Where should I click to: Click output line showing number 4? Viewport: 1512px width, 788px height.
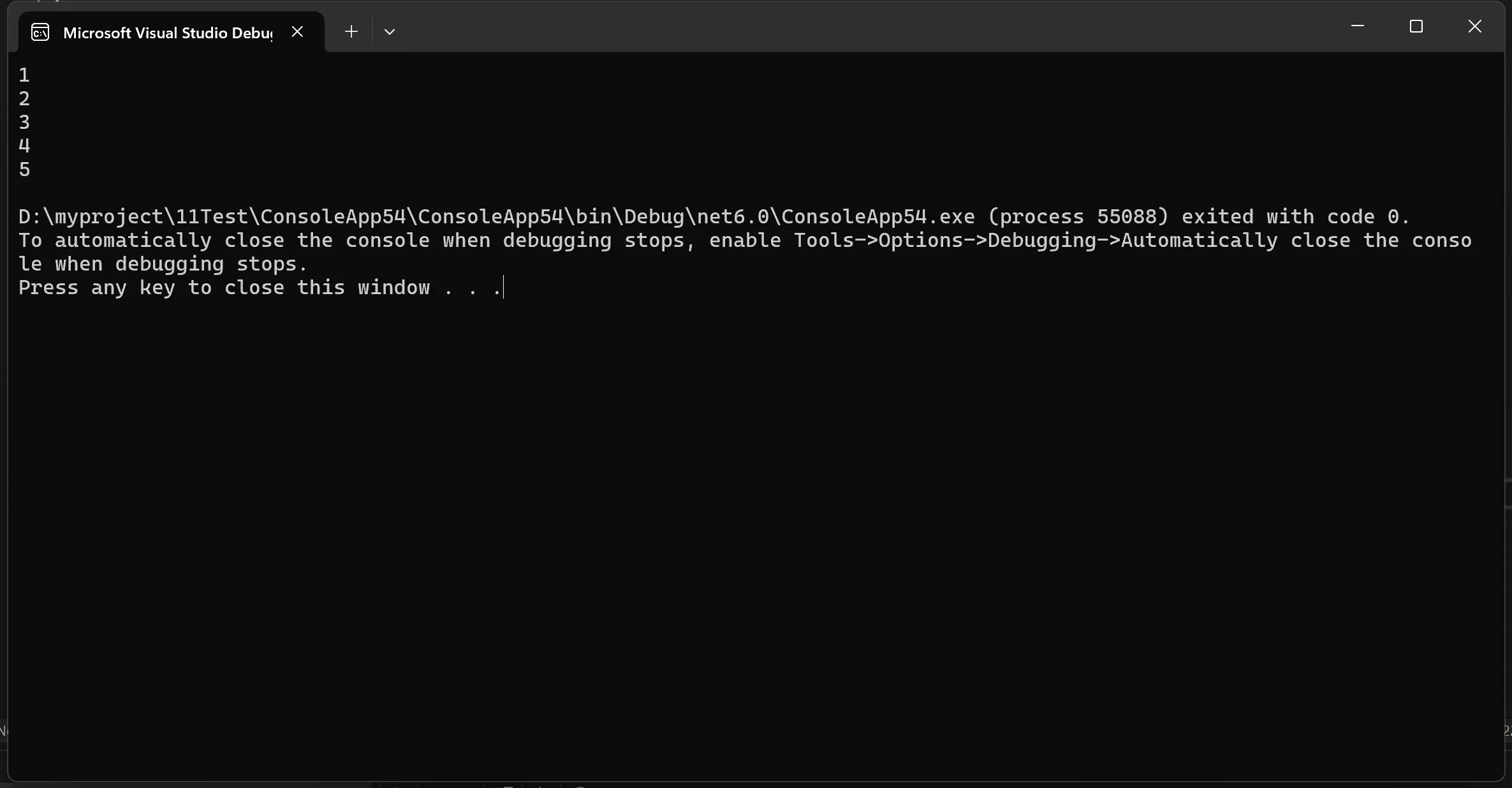point(24,146)
